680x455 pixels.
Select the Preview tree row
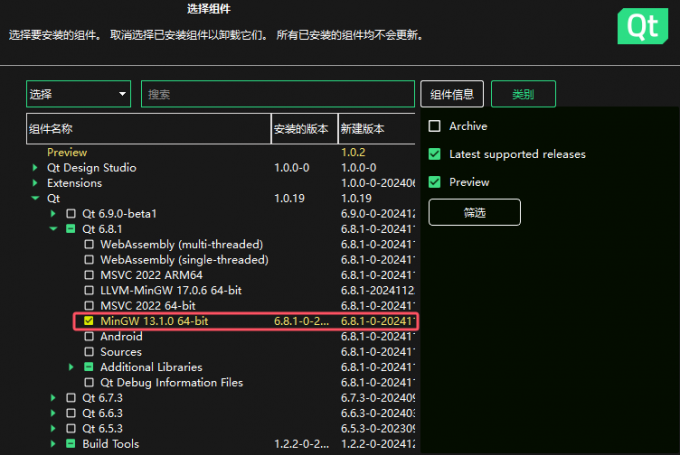(221, 152)
